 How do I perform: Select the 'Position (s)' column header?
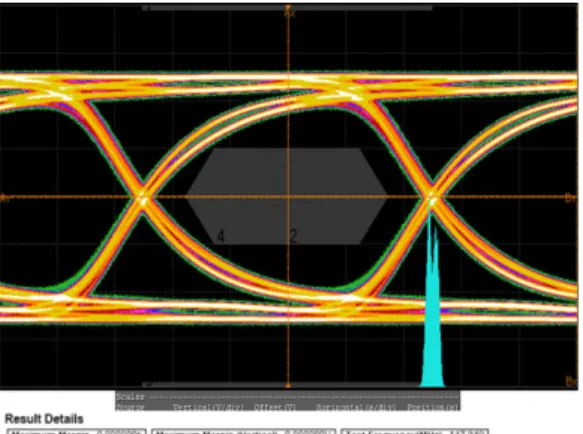[432, 407]
